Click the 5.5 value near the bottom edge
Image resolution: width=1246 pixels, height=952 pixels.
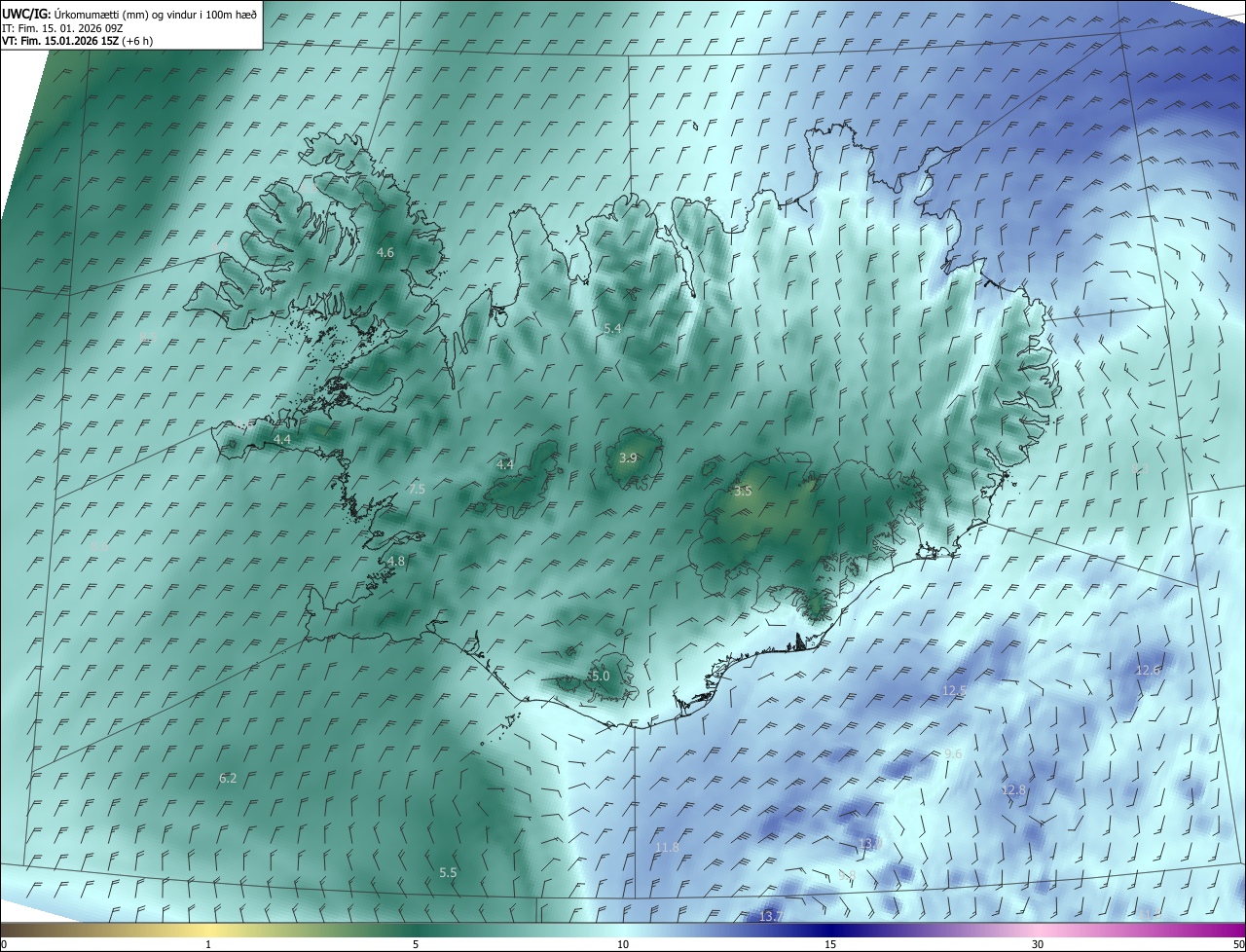[448, 873]
